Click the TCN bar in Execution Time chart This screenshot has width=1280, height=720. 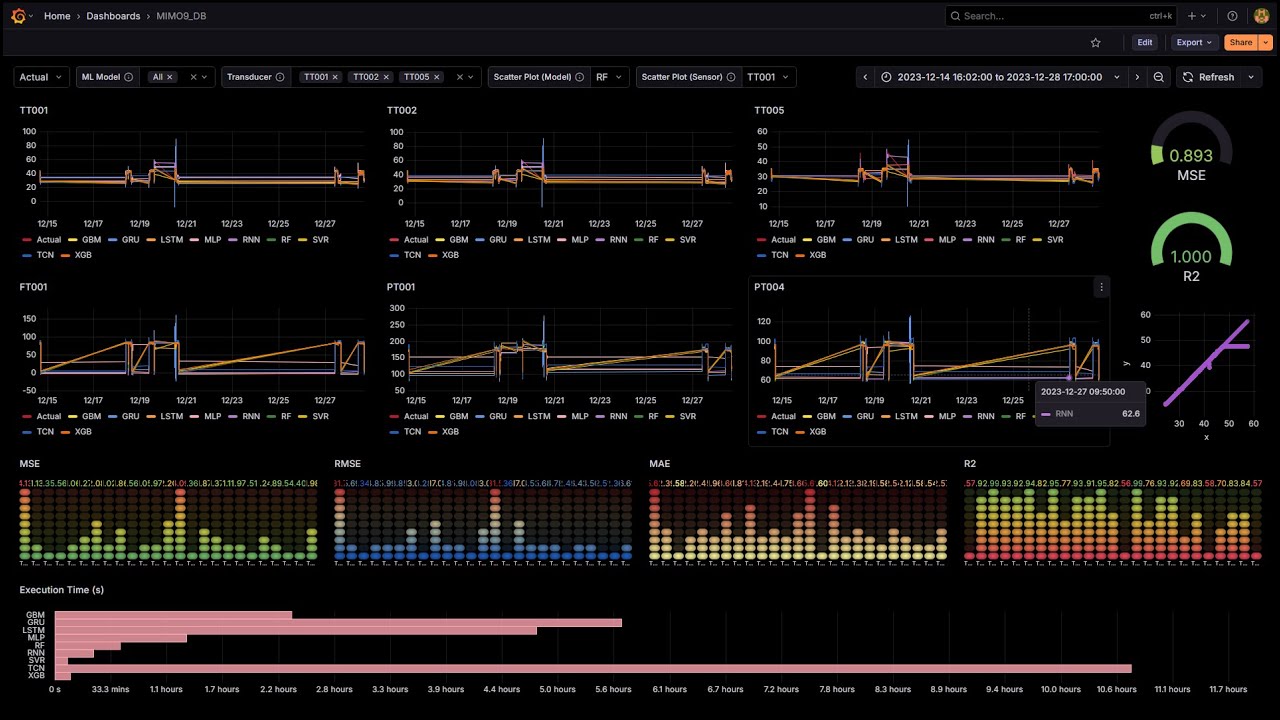point(593,669)
